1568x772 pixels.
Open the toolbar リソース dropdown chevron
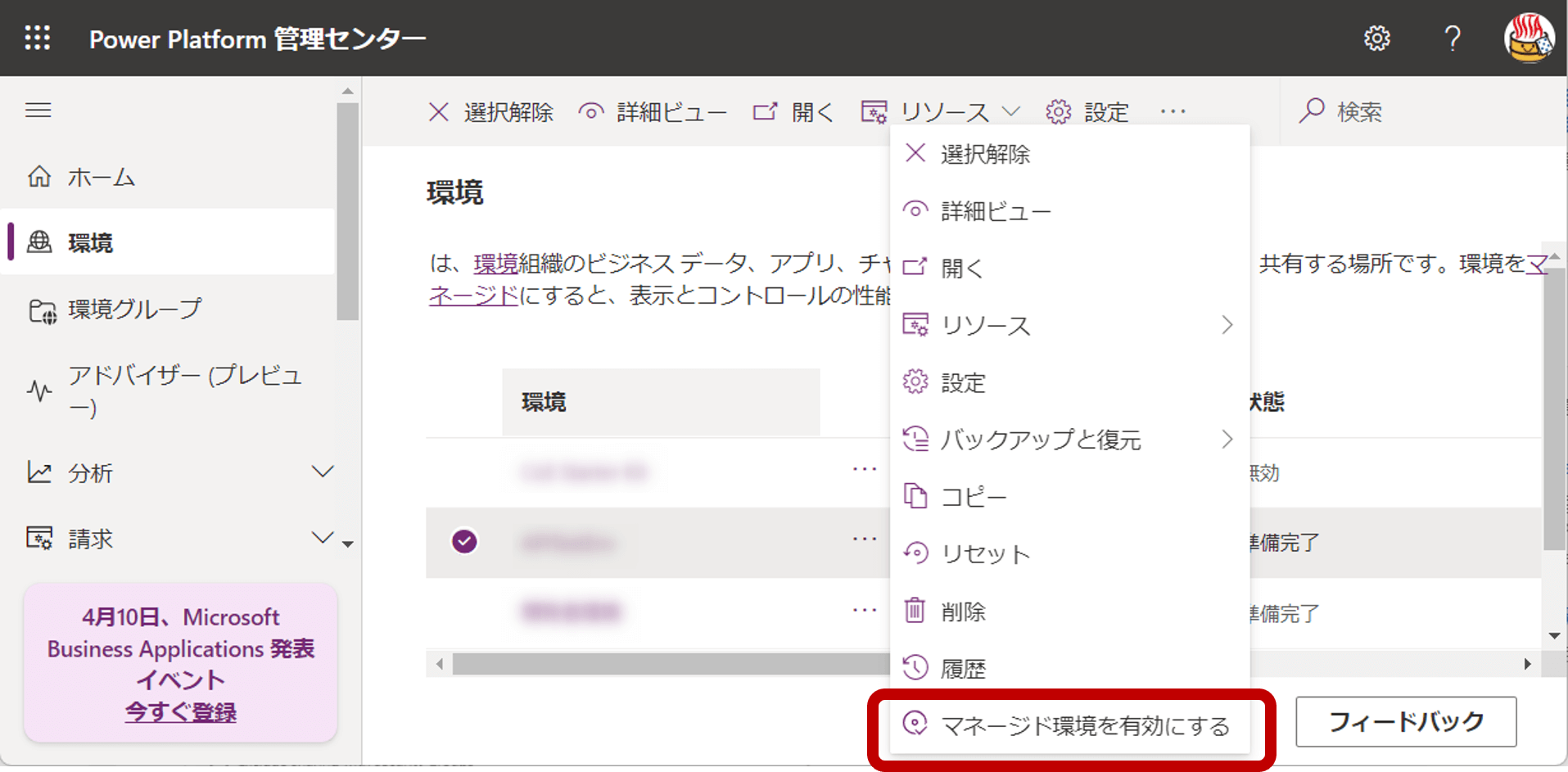tap(1011, 111)
